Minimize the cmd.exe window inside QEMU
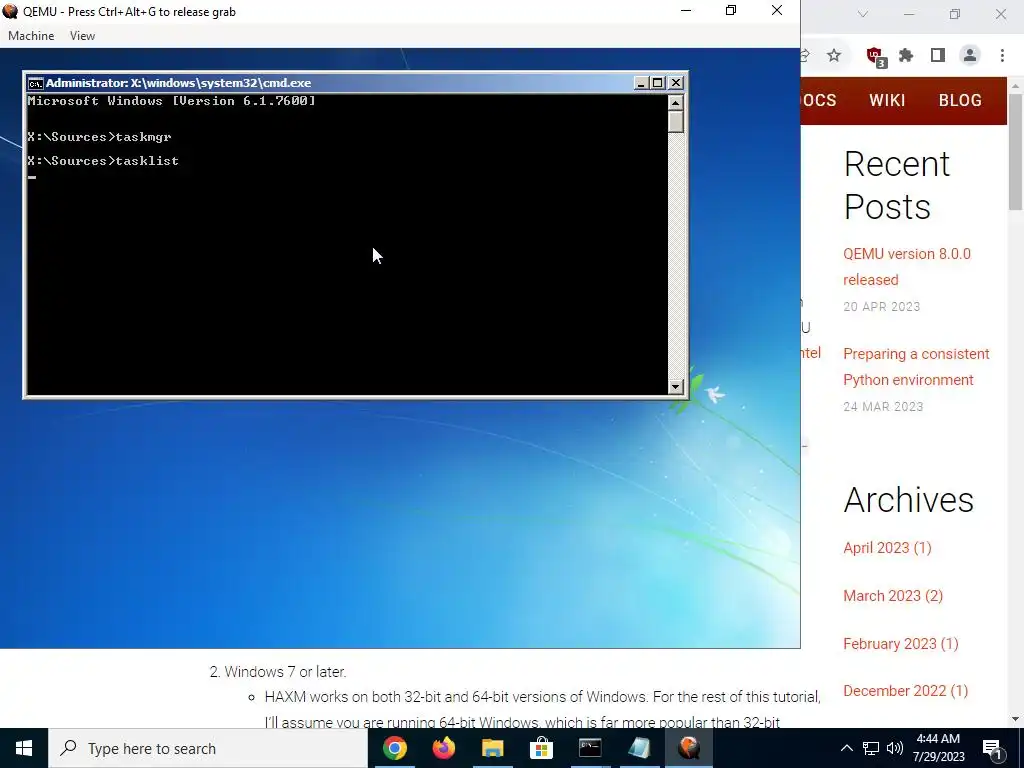 641,83
